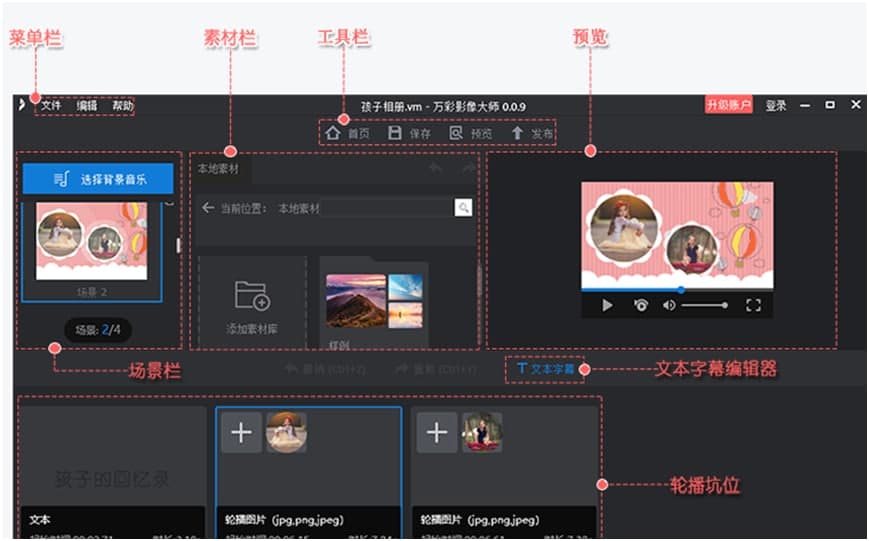Open the 编辑 menu
This screenshot has width=869, height=541.
[87, 106]
